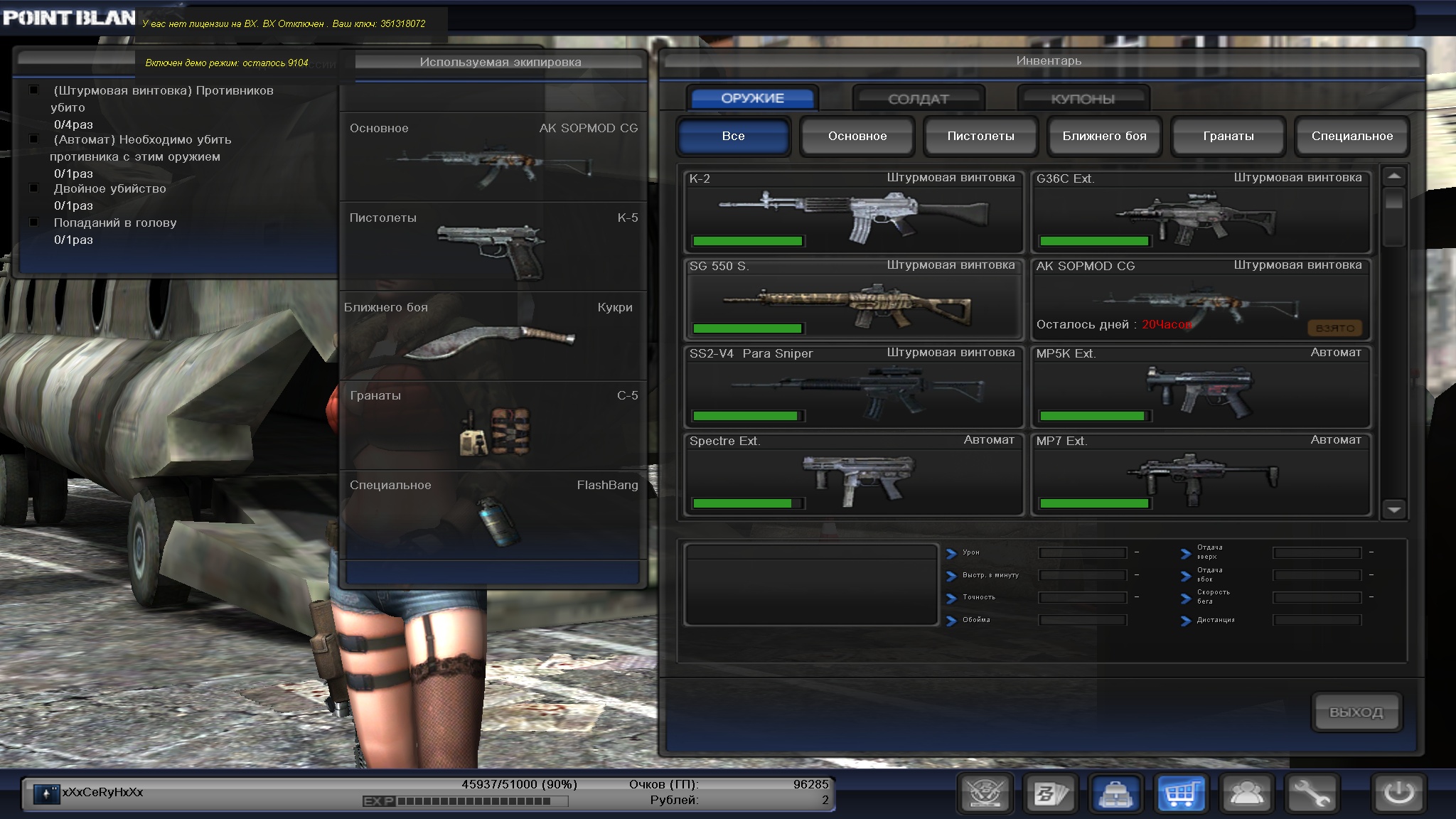Select the Все weapon filter
This screenshot has height=819, width=1456.
tap(733, 136)
